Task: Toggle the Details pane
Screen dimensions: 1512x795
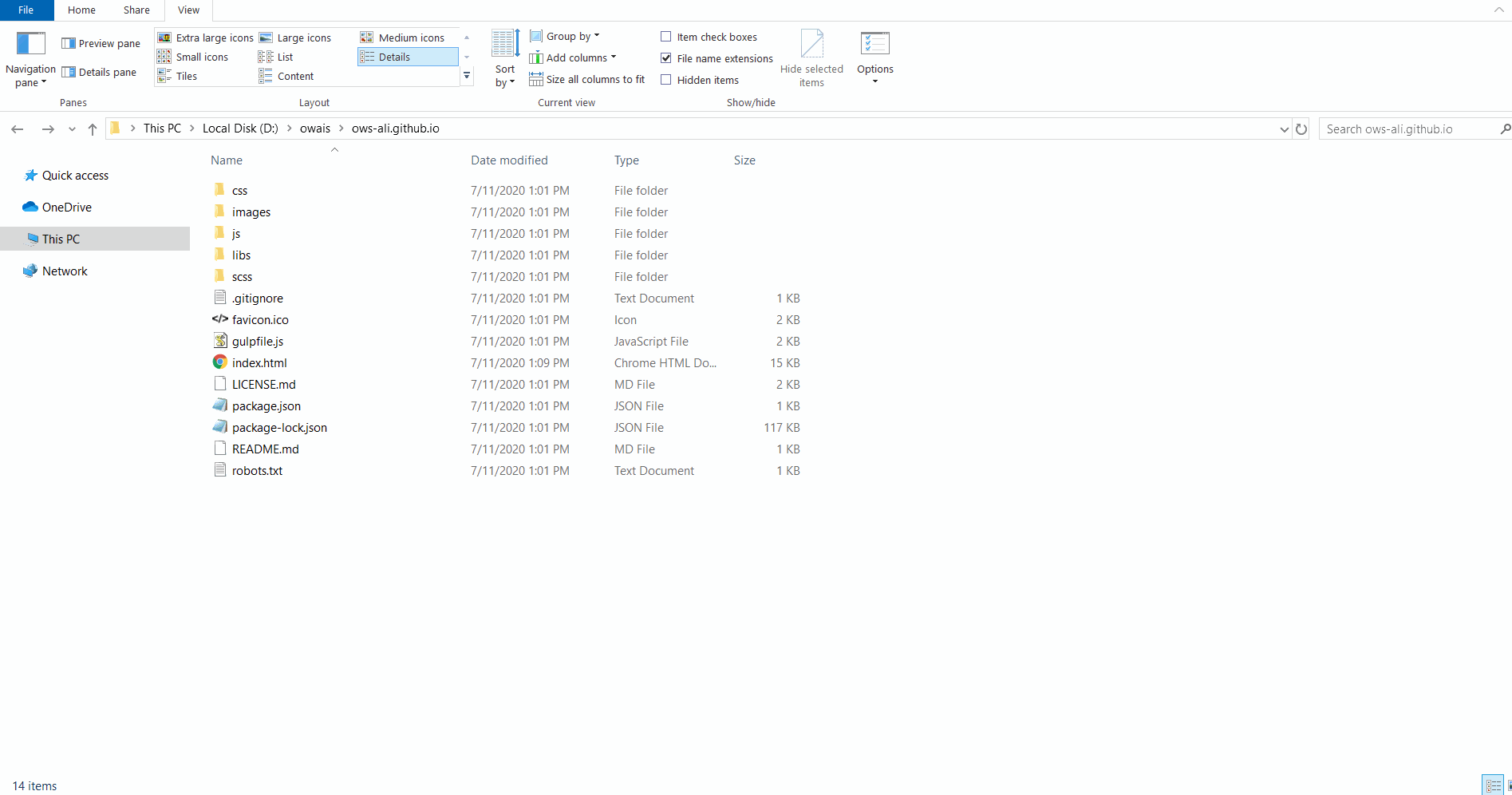Action: [99, 72]
